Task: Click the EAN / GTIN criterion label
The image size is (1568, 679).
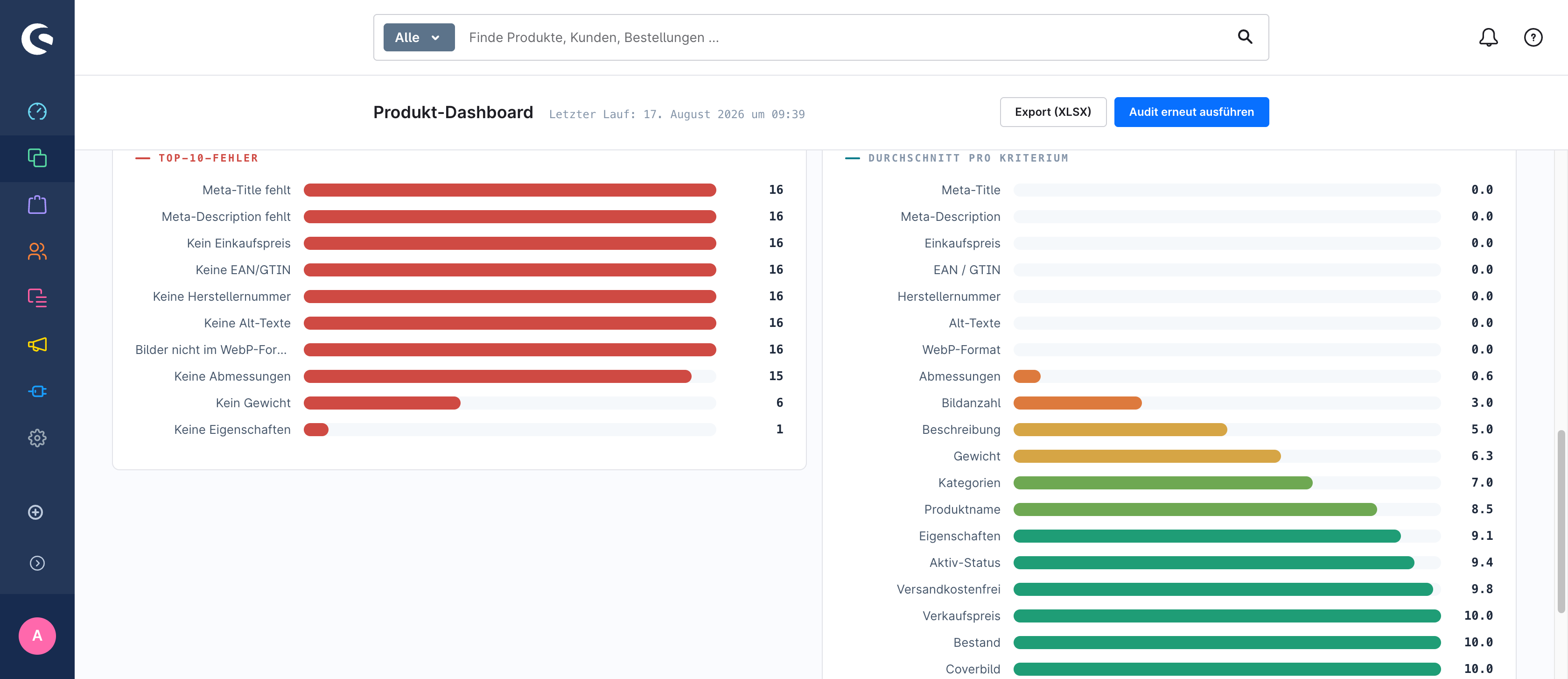Action: click(x=966, y=270)
